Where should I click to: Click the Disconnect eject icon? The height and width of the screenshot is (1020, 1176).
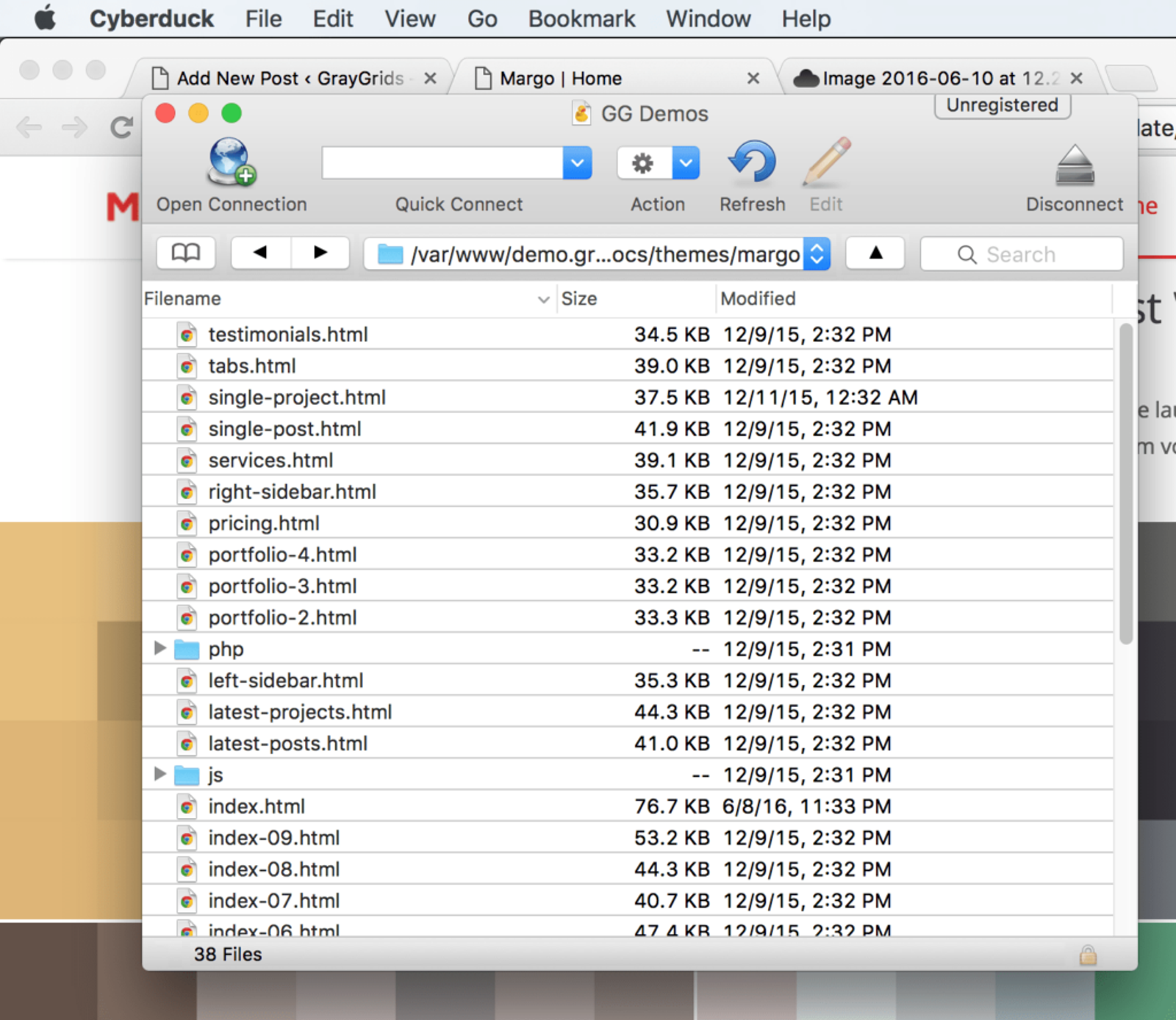(1075, 164)
